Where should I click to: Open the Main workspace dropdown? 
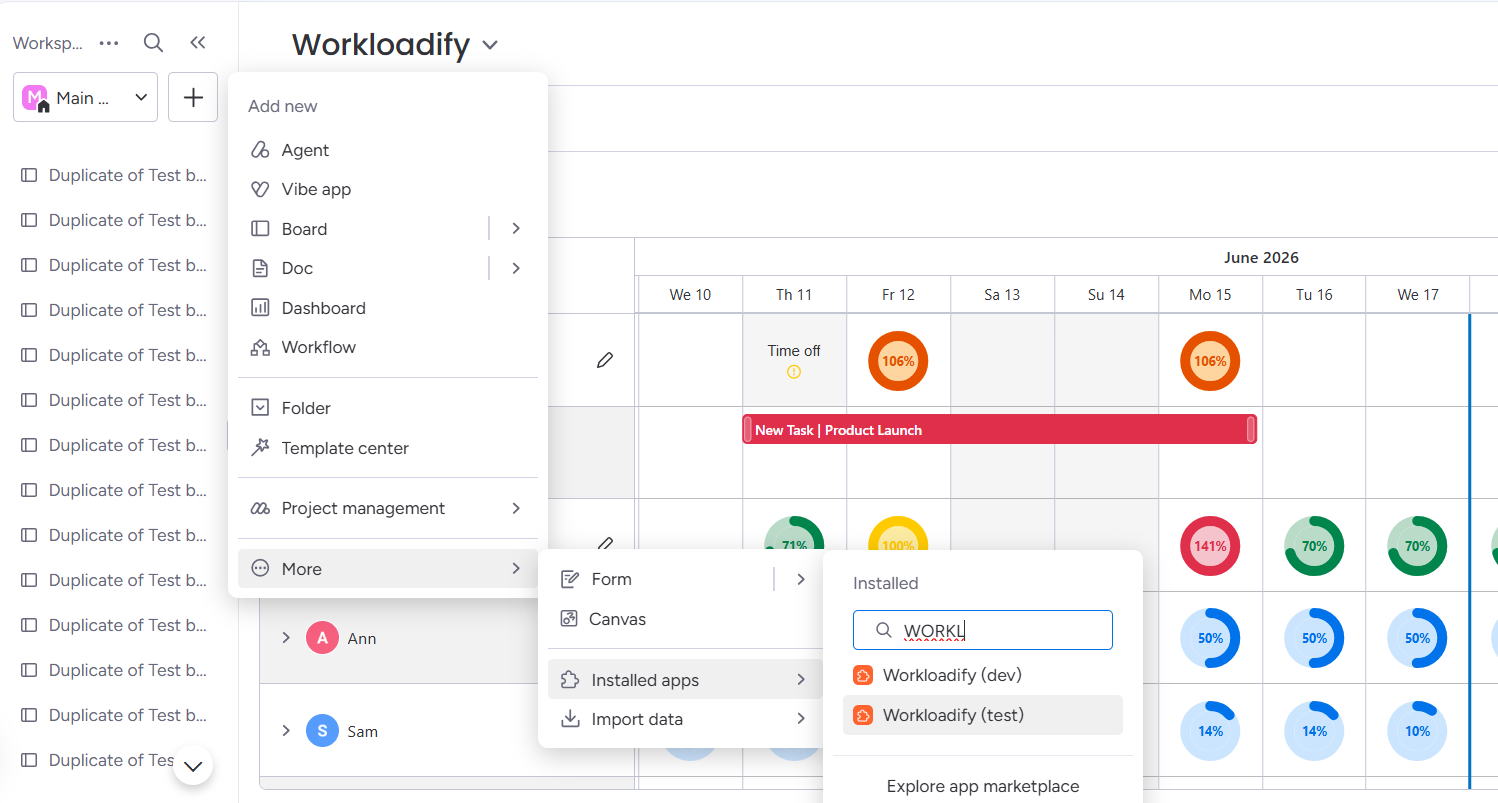pos(85,97)
